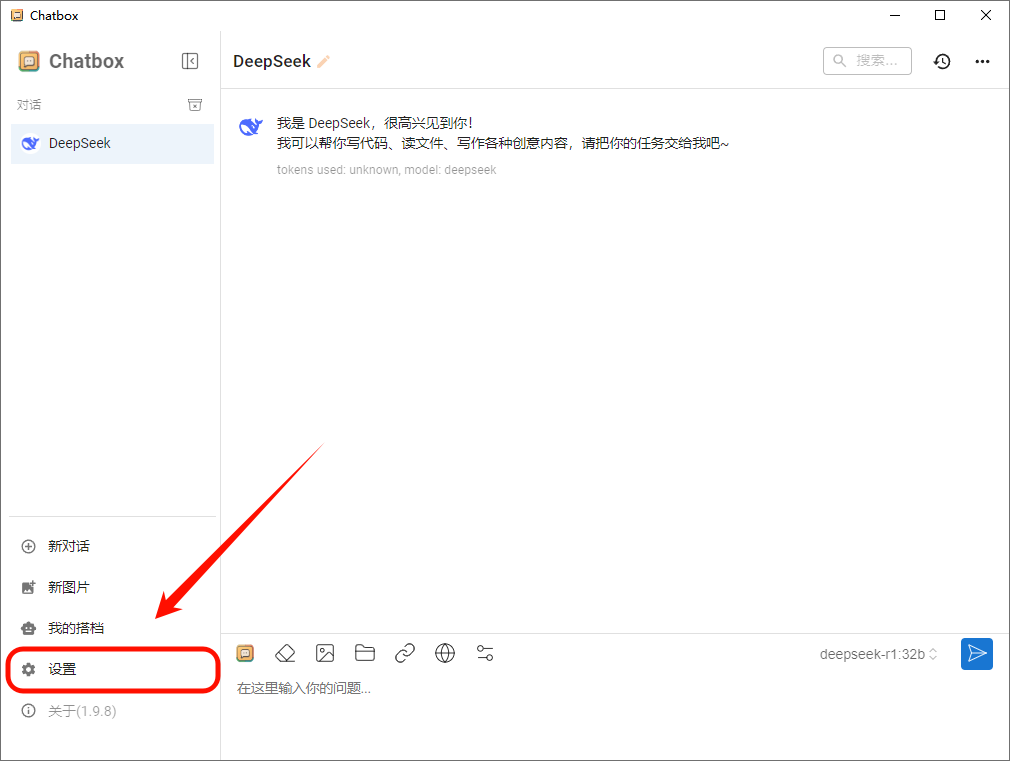Open the conversation history clock icon
Screen dimensions: 1010x761
(942, 62)
